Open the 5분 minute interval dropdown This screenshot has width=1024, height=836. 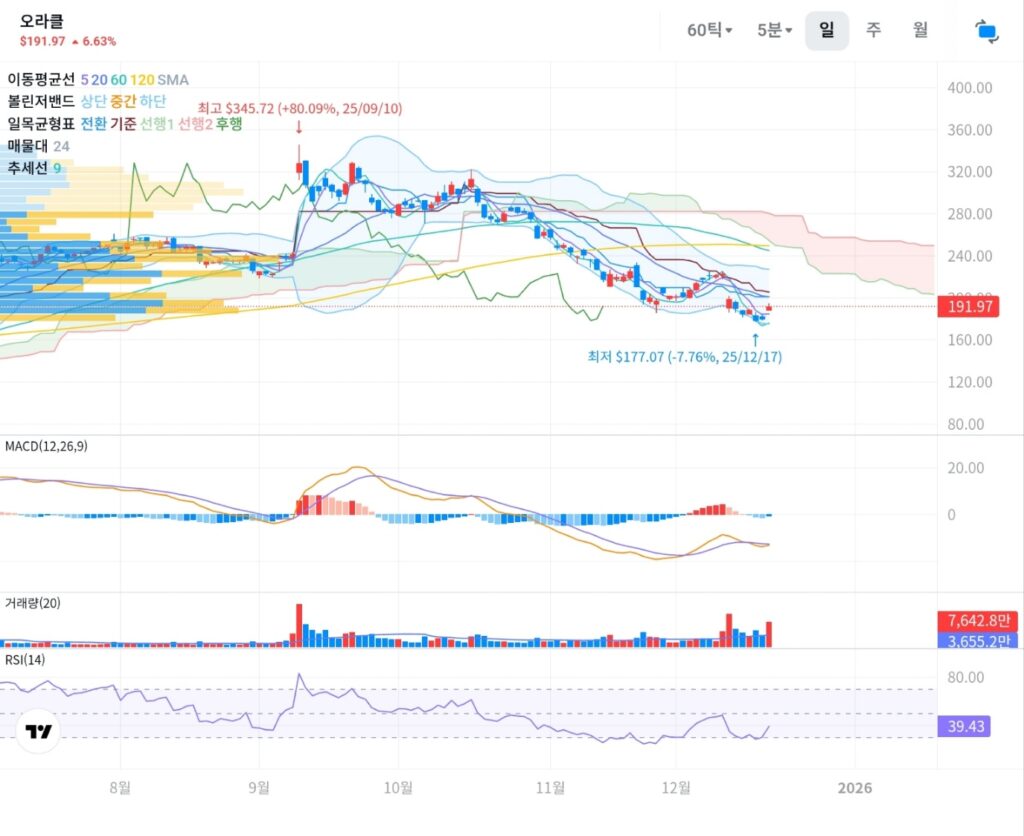(x=774, y=31)
